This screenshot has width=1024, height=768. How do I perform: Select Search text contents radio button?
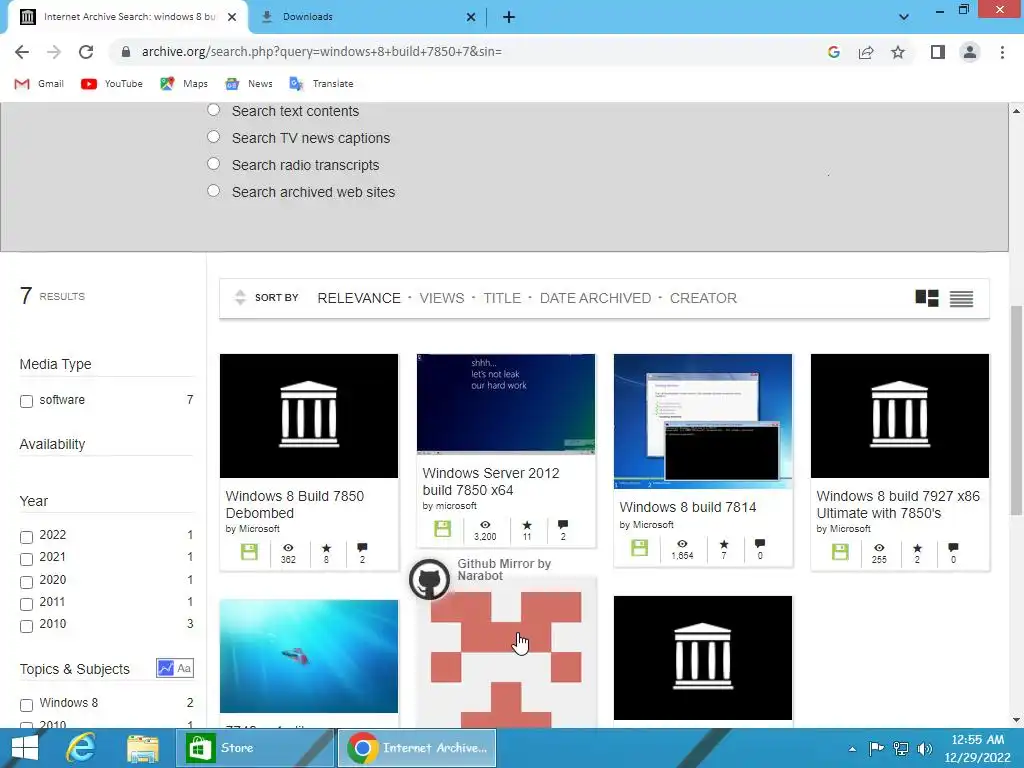[214, 110]
